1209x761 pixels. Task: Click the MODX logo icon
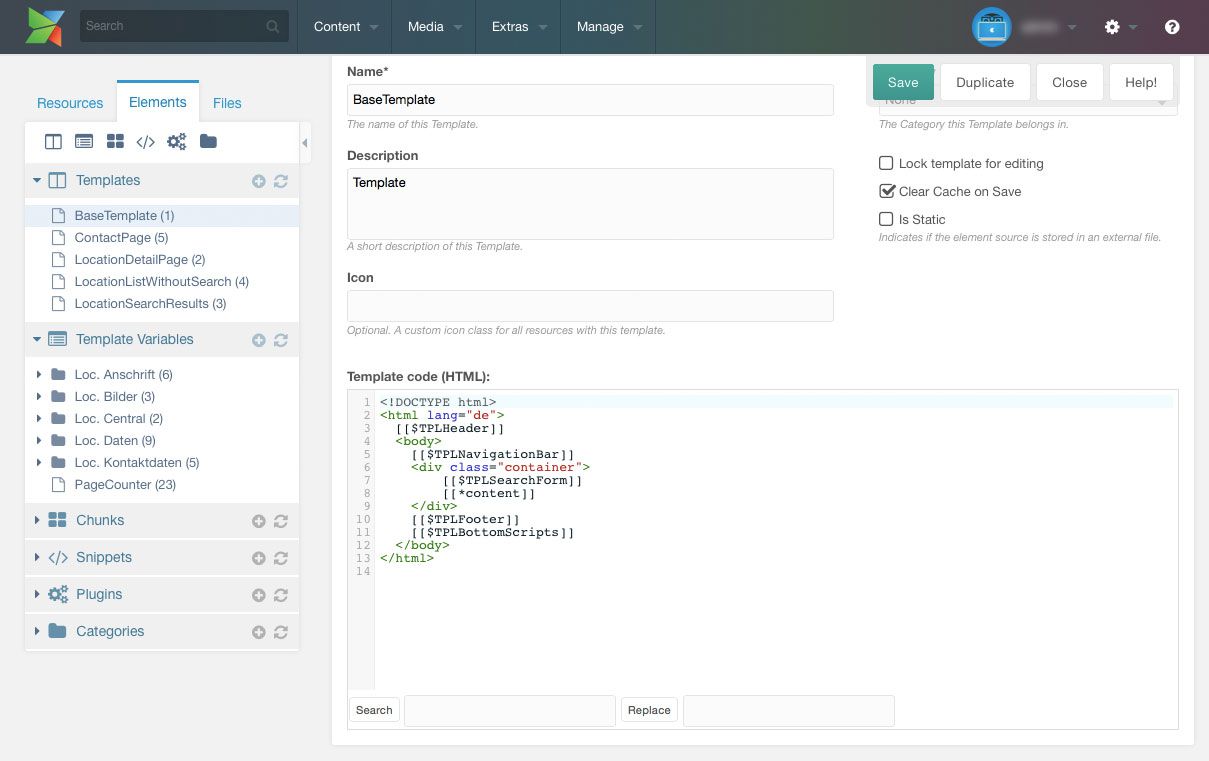click(45, 26)
